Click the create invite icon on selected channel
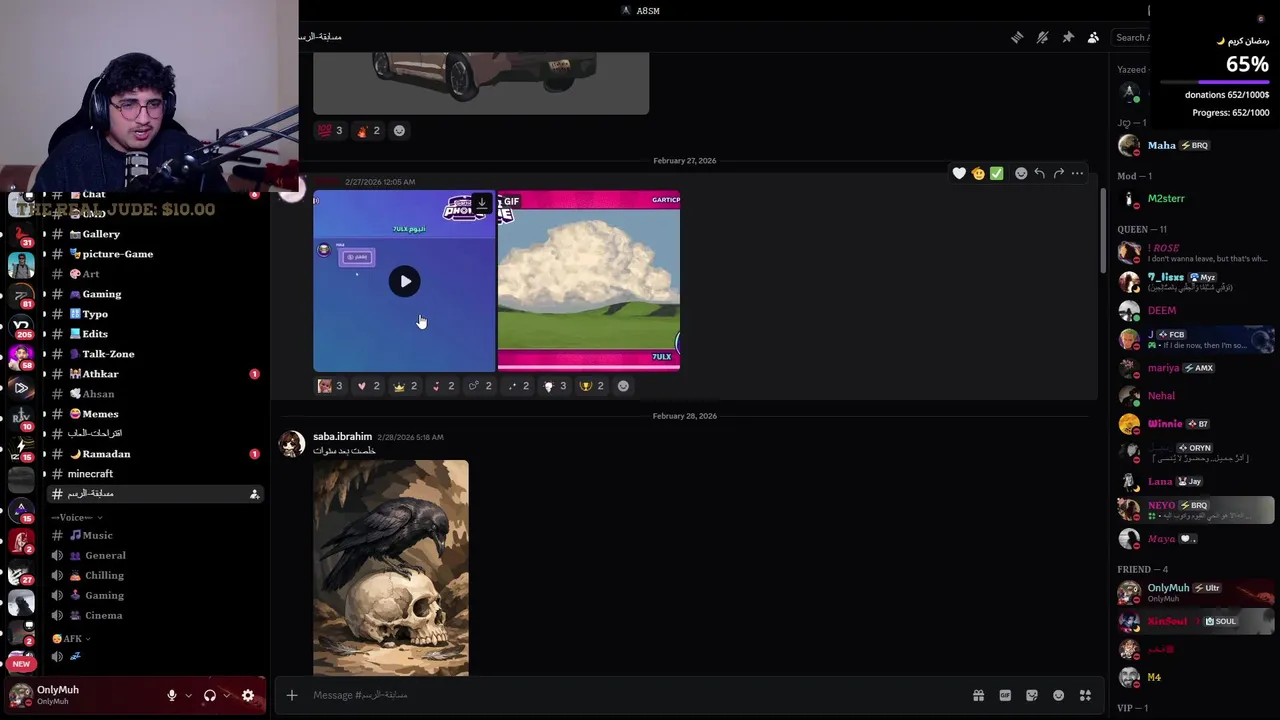The width and height of the screenshot is (1280, 720). pos(254,494)
